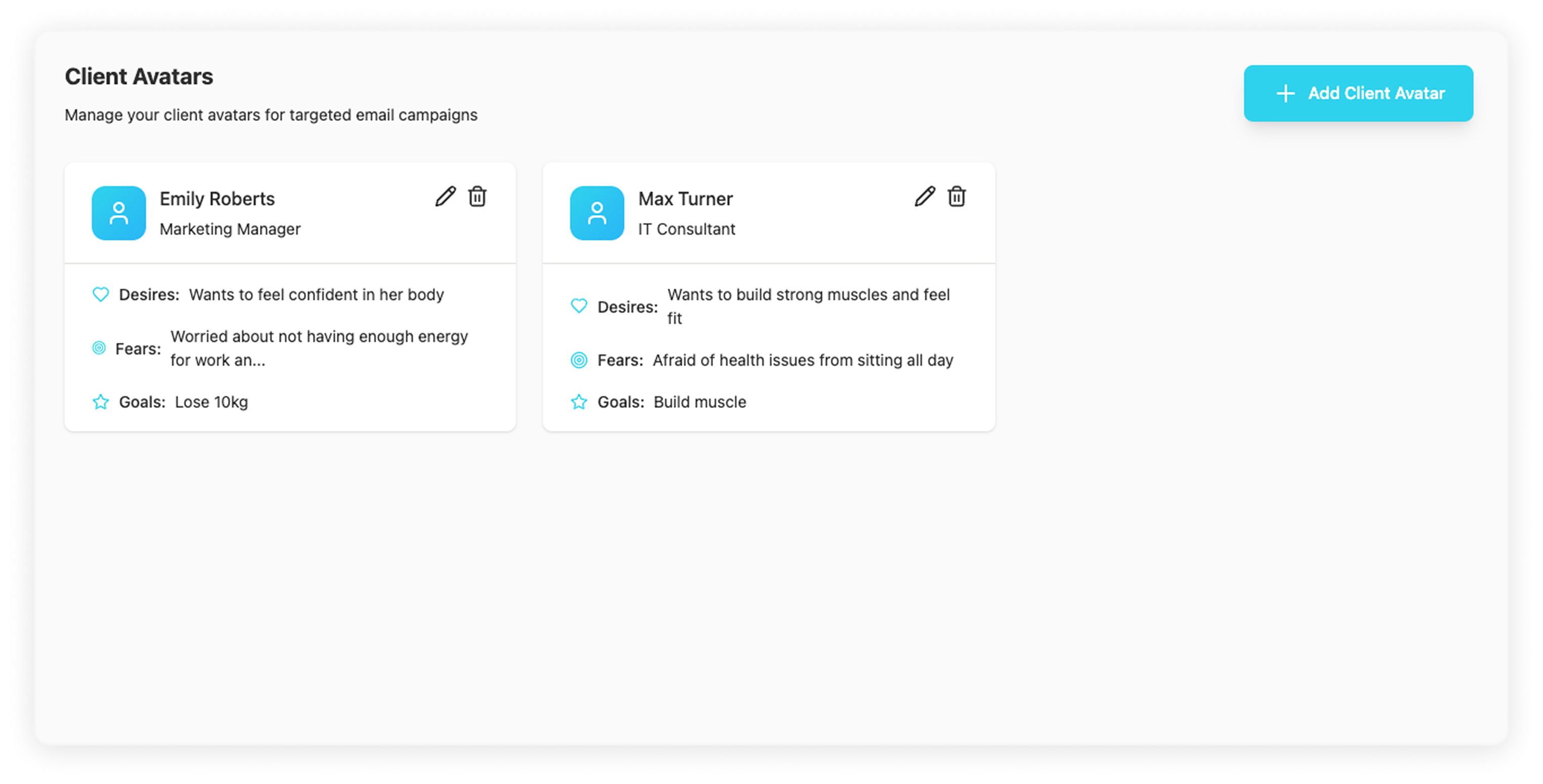This screenshot has width=1543, height=784.
Task: Click the star icon beside Max's Goals
Action: click(x=579, y=402)
